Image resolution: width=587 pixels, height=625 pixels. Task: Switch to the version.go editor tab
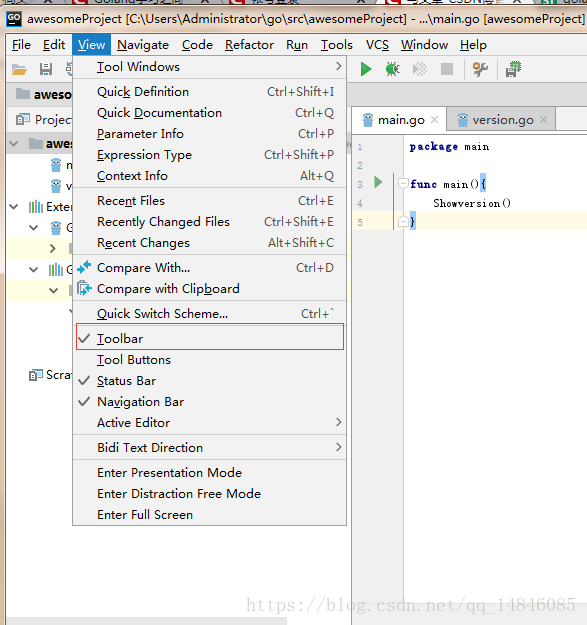503,120
